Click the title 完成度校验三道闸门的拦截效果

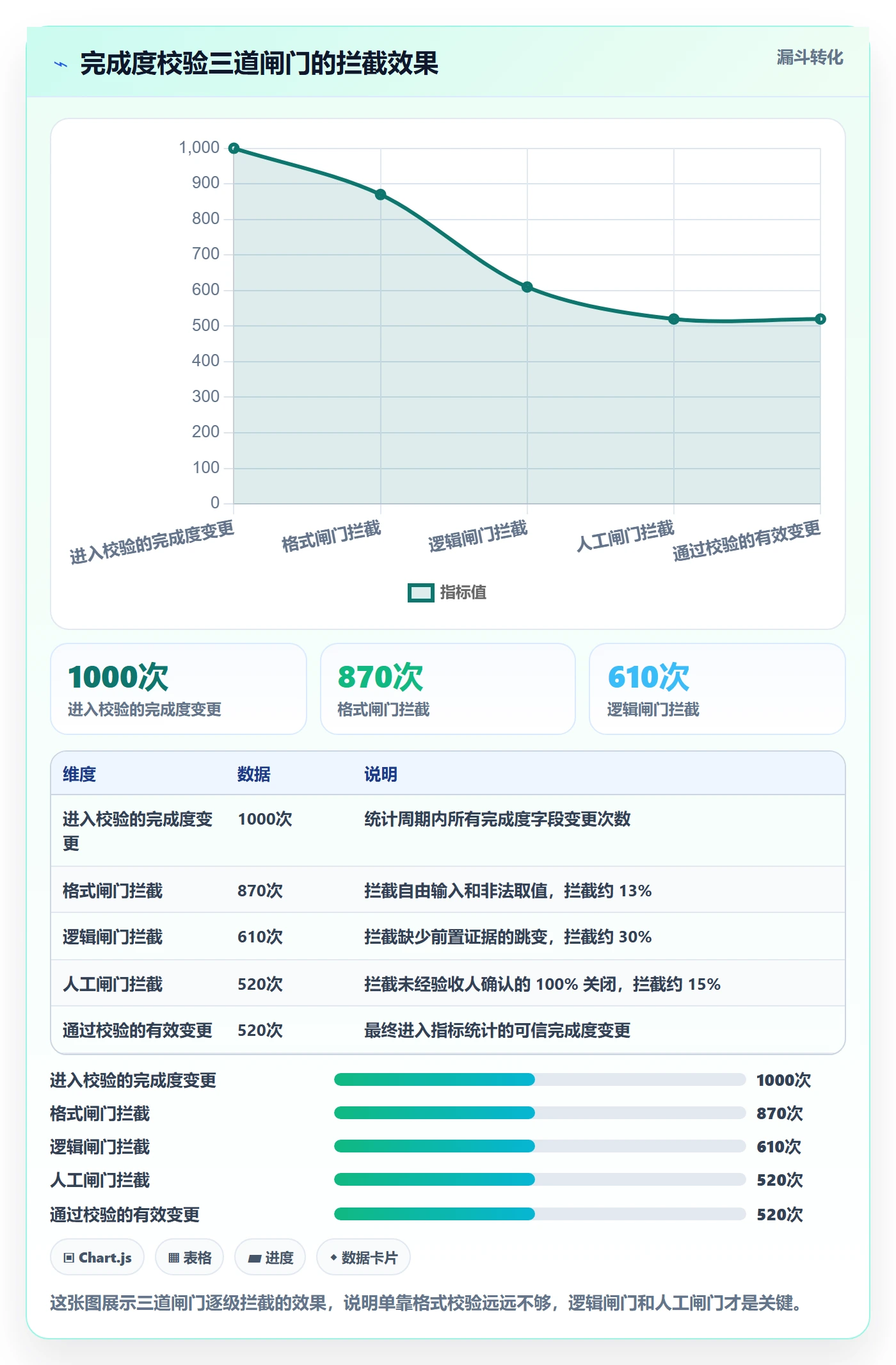pyautogui.click(x=259, y=64)
